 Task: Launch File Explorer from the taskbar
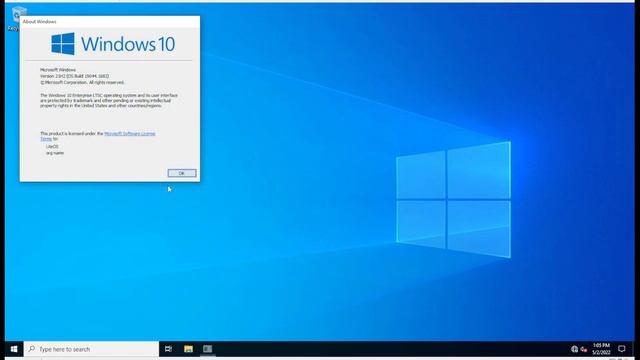click(188, 349)
